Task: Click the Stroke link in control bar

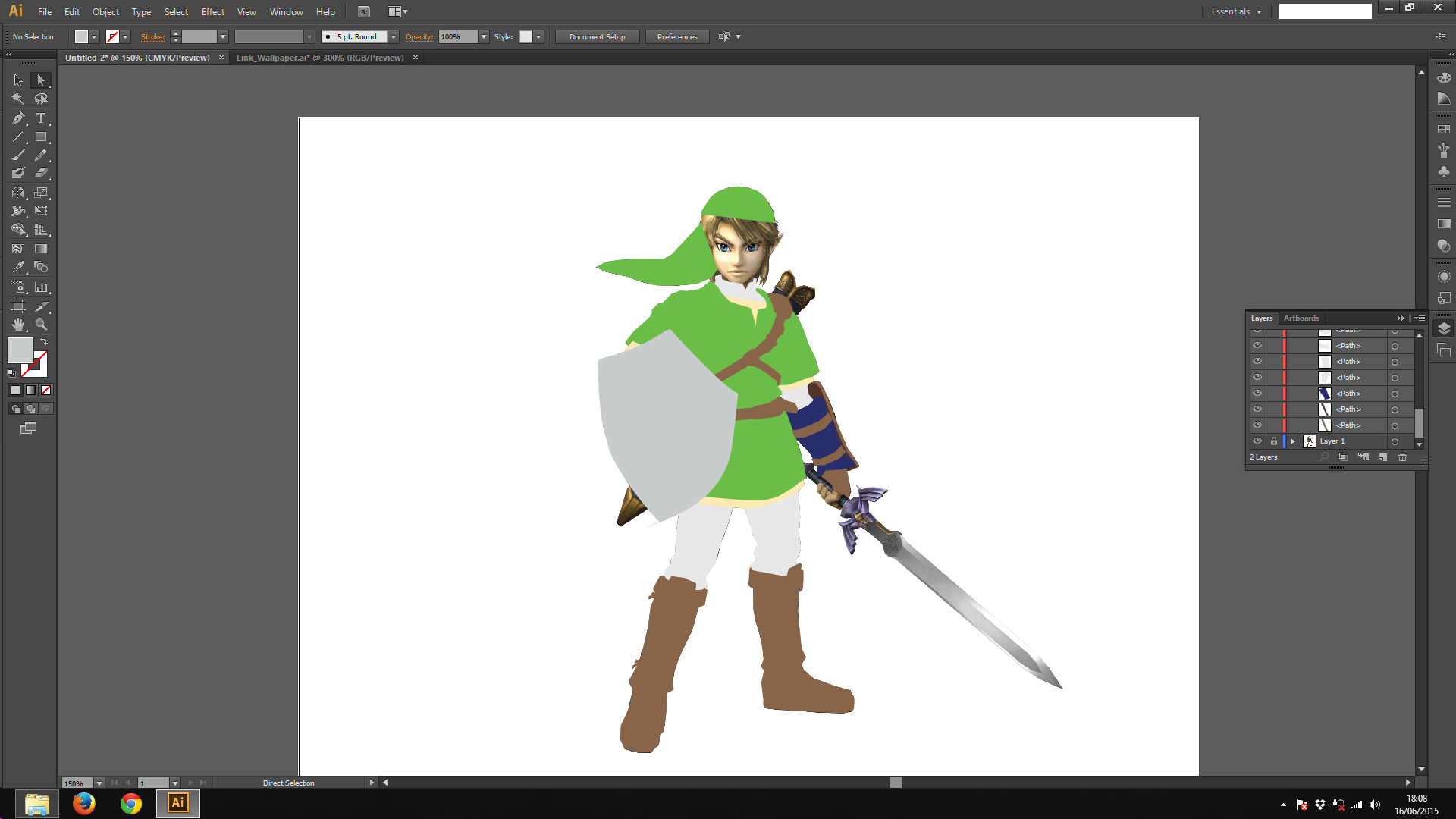Action: (x=152, y=36)
